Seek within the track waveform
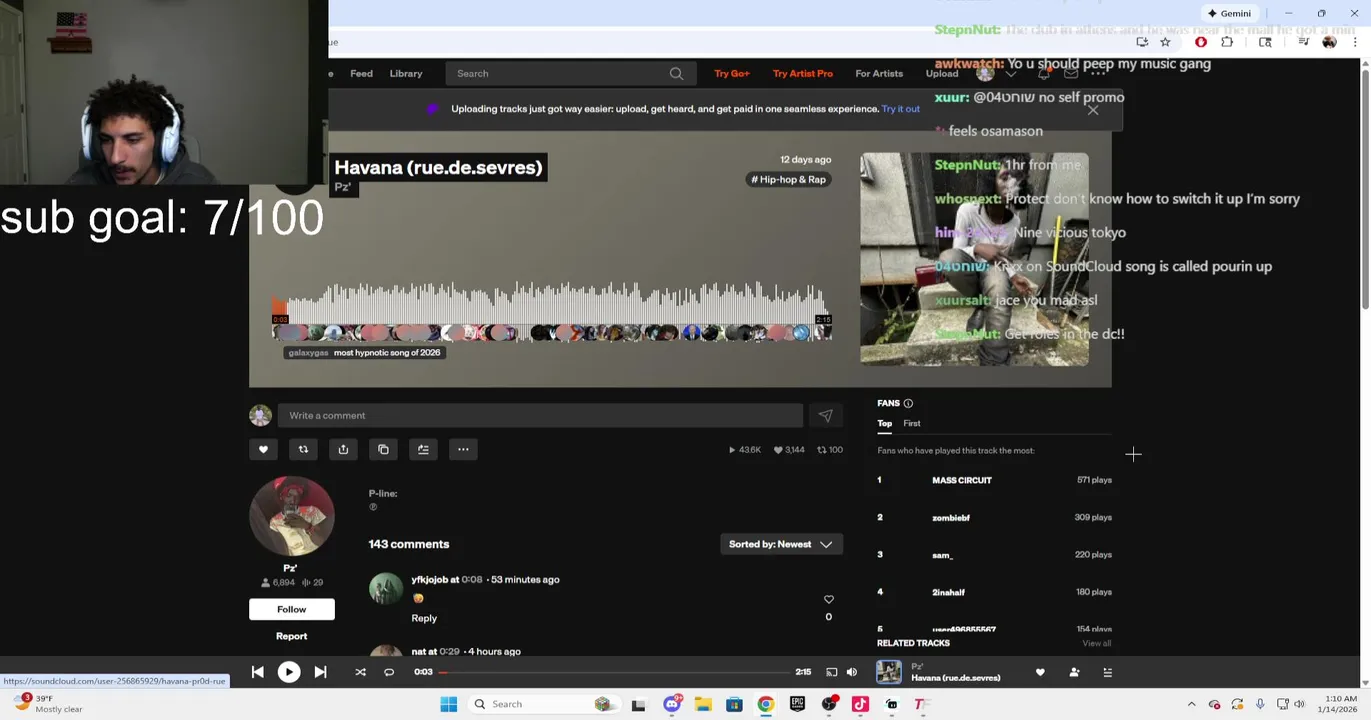This screenshot has width=1371, height=720. (x=551, y=302)
